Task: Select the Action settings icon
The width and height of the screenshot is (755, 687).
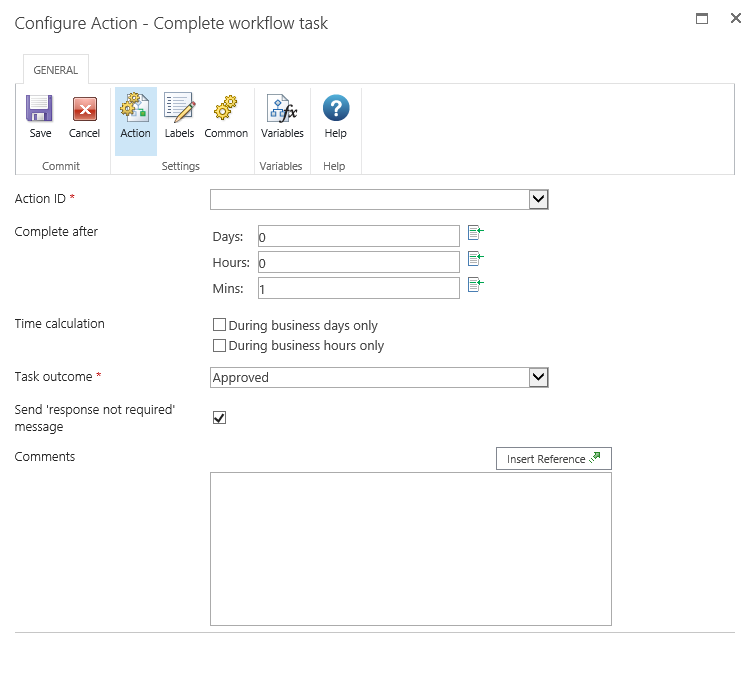Action: coord(135,109)
